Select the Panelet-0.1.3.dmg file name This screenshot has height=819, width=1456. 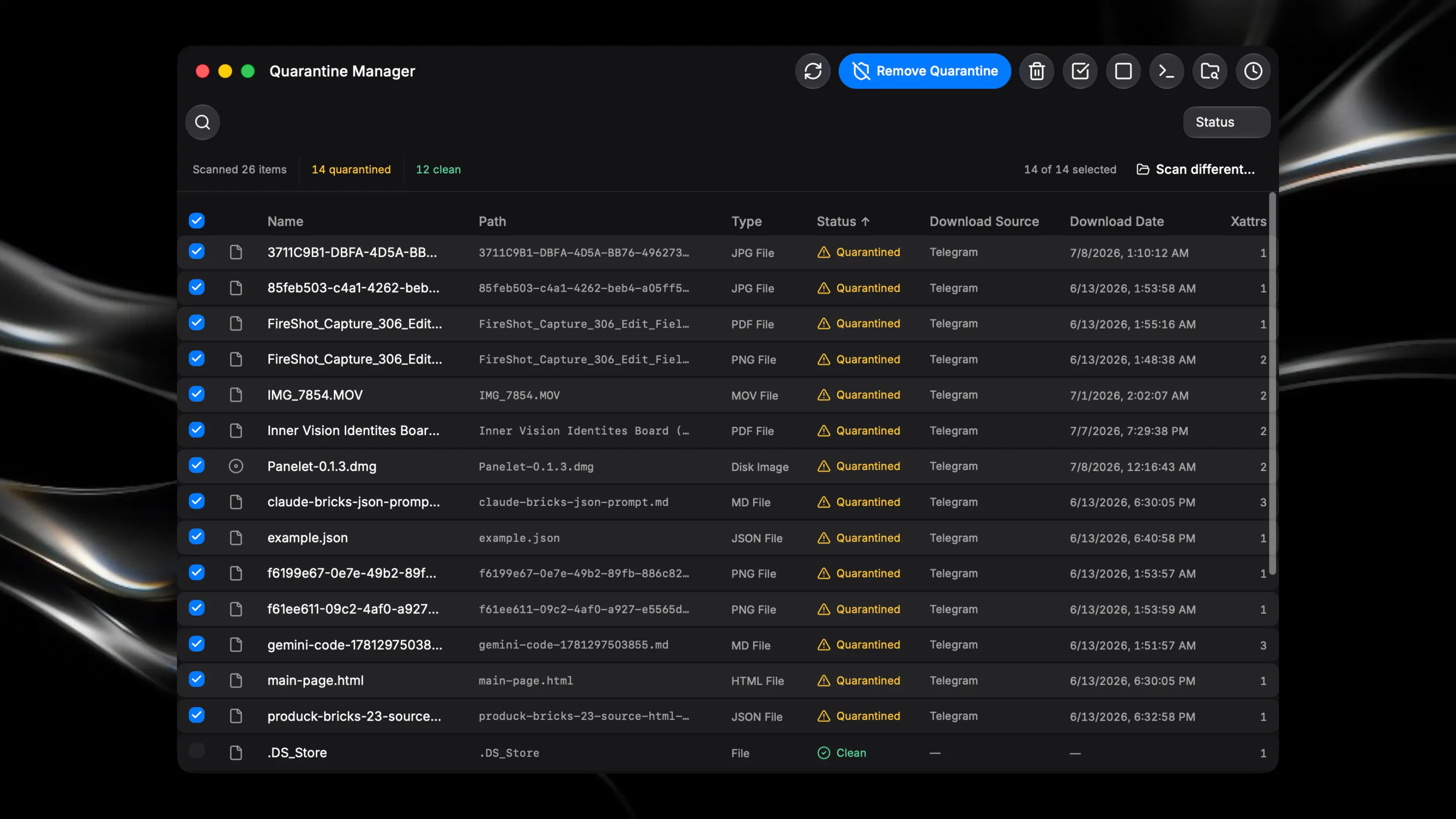click(322, 466)
